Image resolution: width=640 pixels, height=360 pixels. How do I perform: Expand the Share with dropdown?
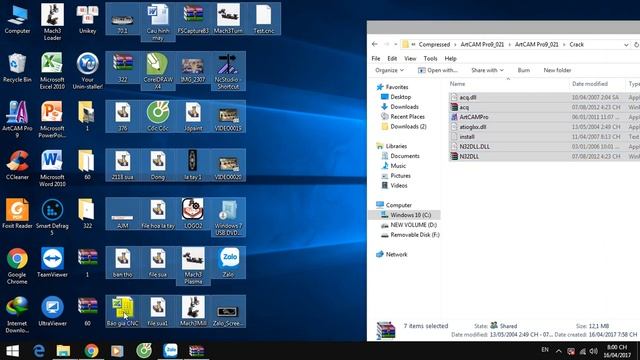tap(487, 70)
